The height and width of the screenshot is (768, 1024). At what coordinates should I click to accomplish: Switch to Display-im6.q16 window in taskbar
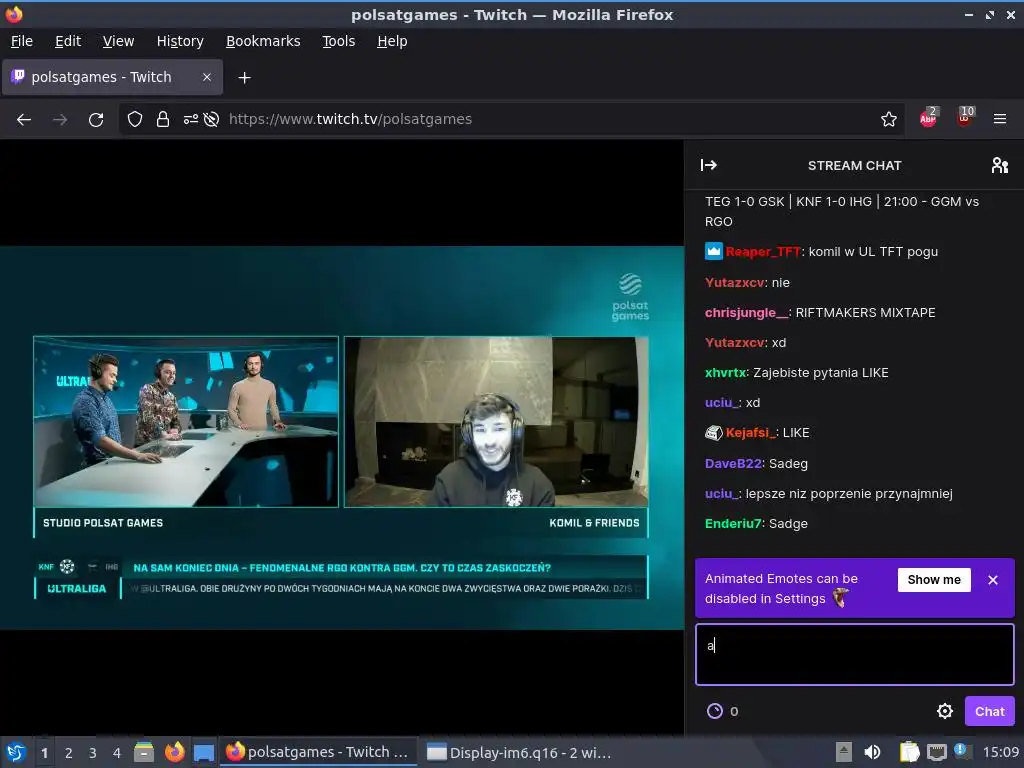[x=519, y=753]
